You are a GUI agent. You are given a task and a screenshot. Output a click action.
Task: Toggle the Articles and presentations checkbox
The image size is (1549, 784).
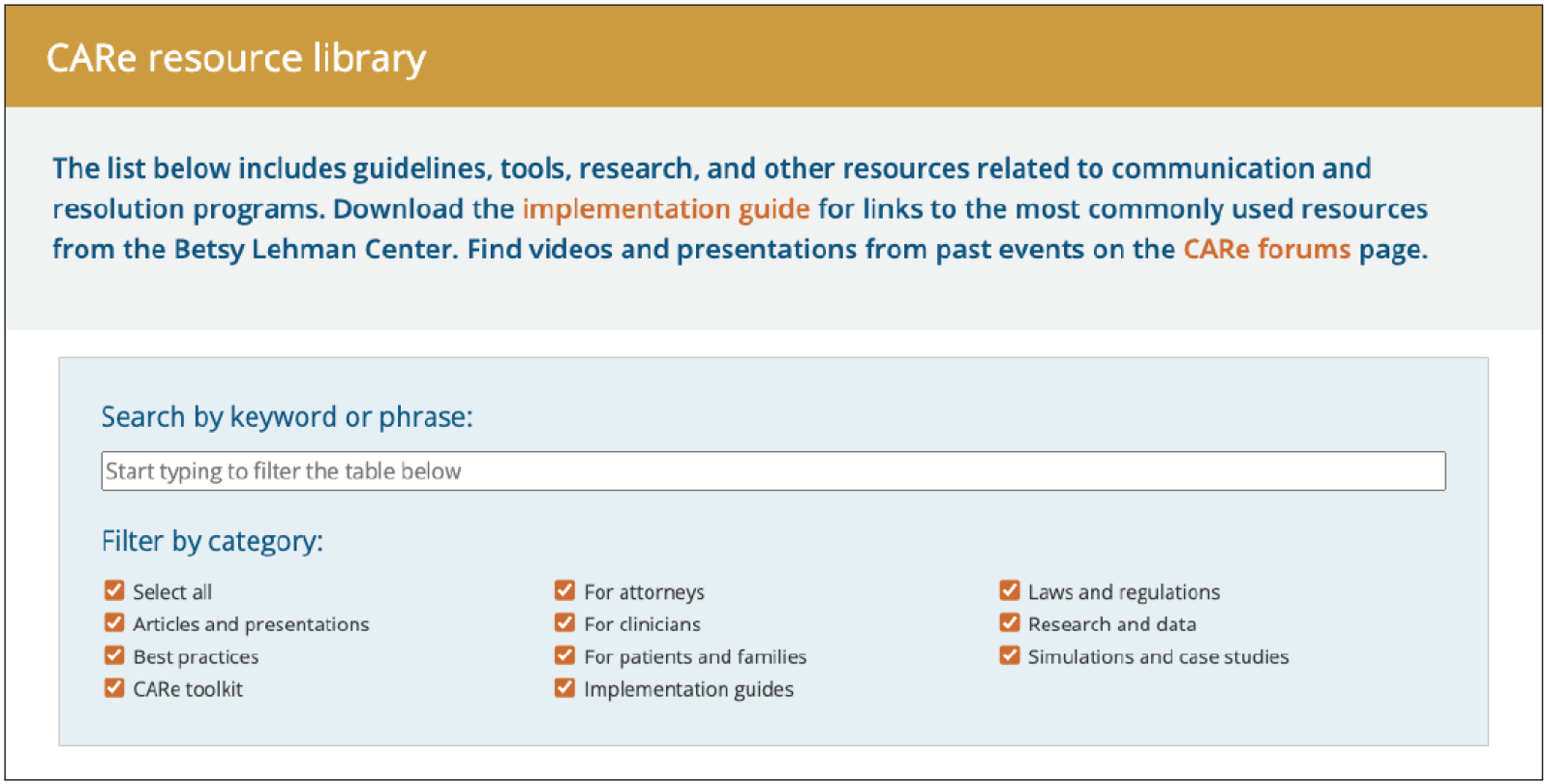pyautogui.click(x=114, y=622)
